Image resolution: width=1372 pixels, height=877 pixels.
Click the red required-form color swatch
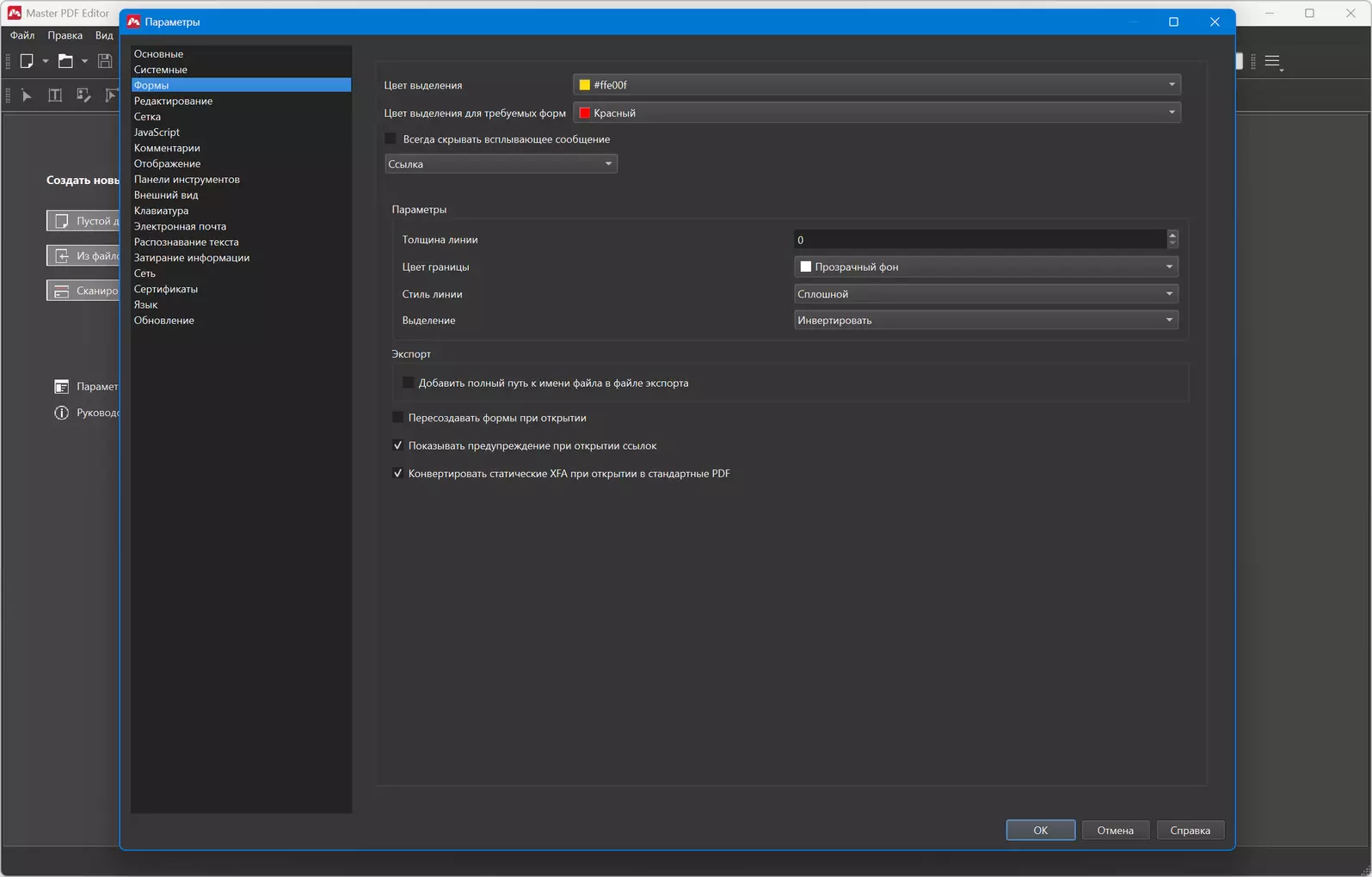point(585,113)
